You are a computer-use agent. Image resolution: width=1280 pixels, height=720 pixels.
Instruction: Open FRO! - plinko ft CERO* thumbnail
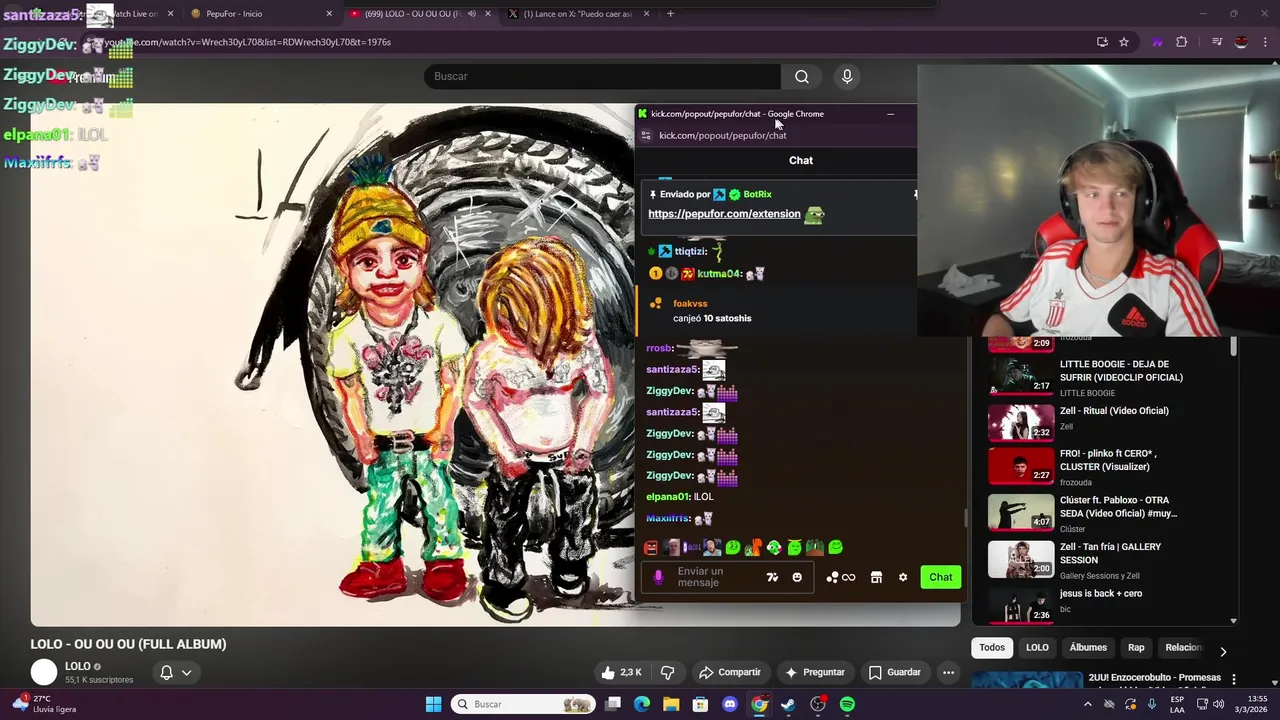click(x=1021, y=466)
